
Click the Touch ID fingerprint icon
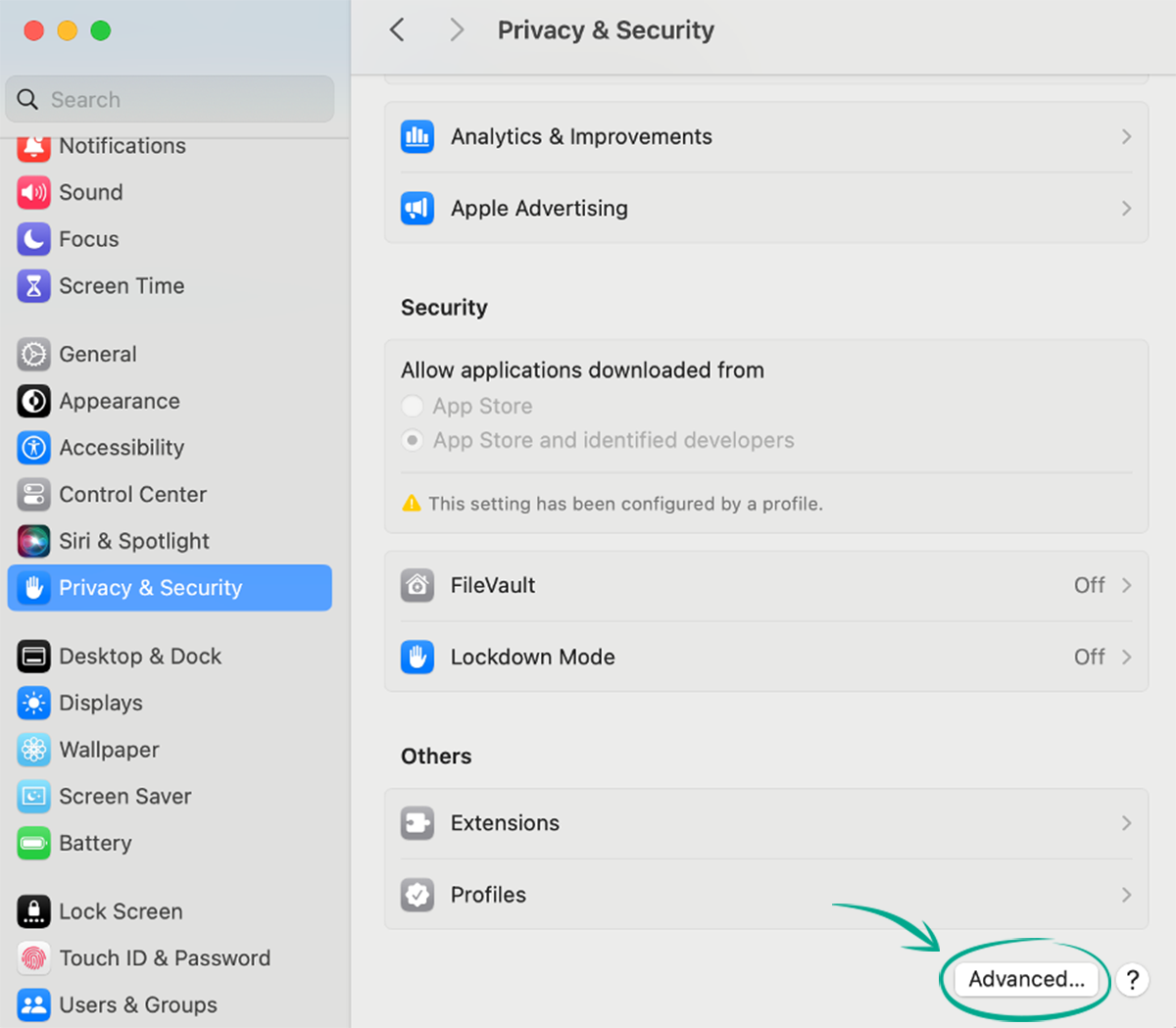point(33,958)
